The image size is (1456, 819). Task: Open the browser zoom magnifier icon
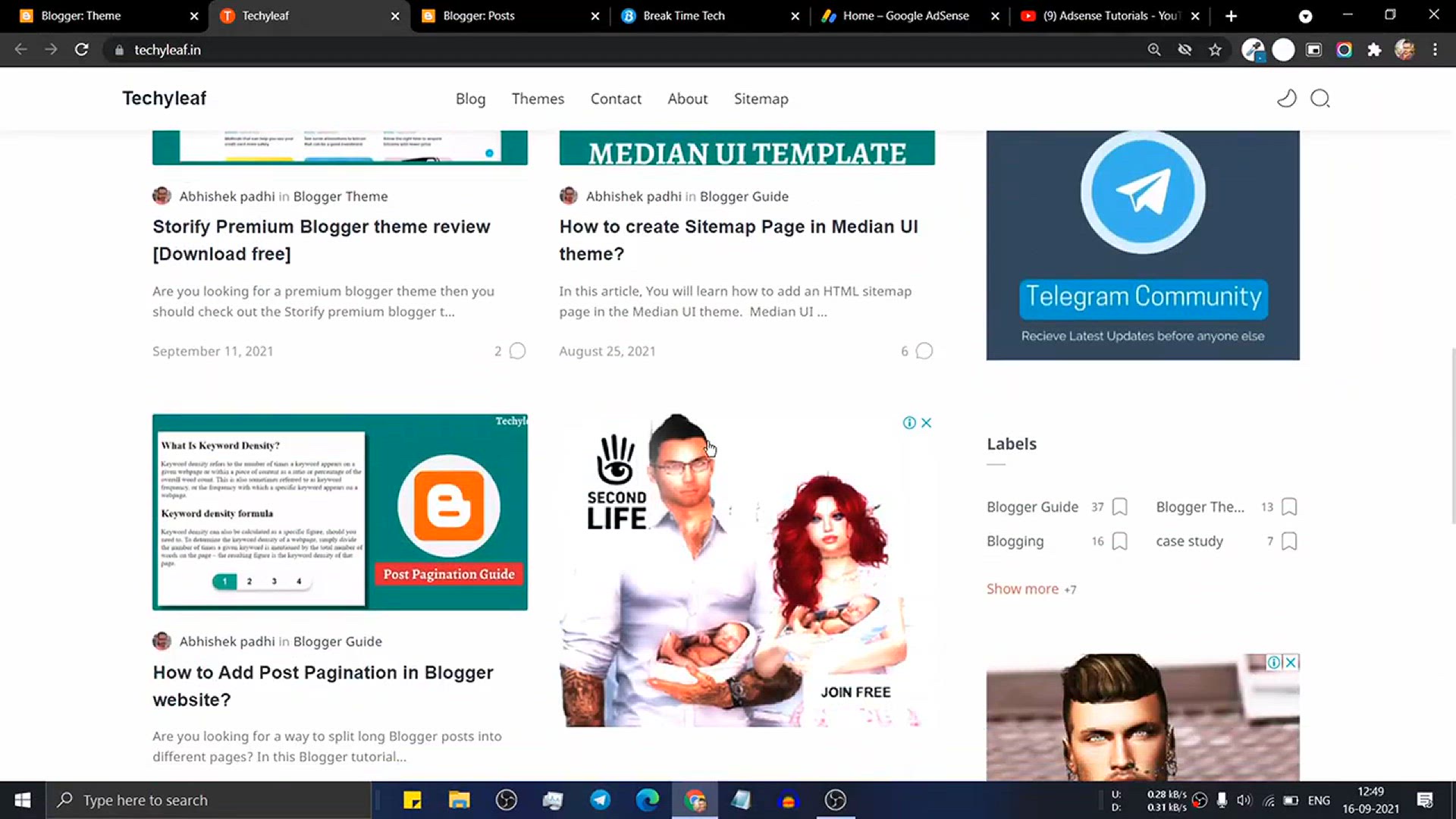click(1154, 50)
